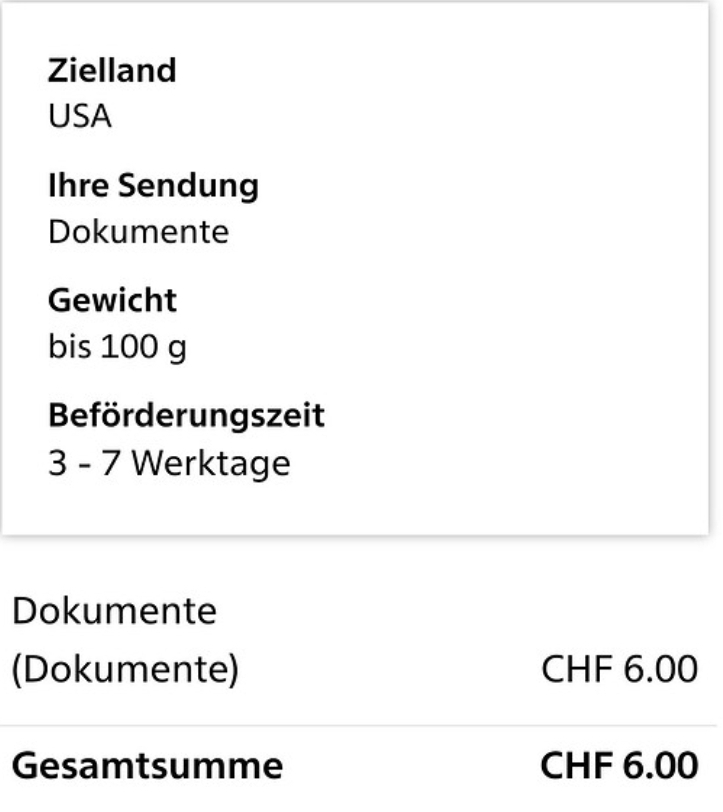Select the bold CHF 6.00 total amount
This screenshot has width=723, height=812.
point(619,767)
